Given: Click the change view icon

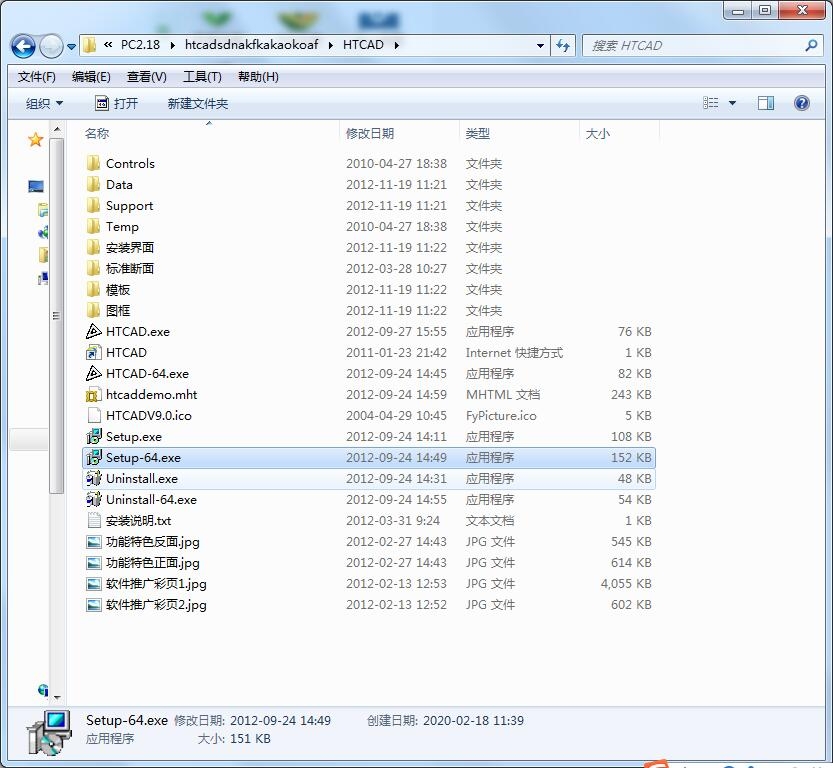Looking at the screenshot, I should (x=710, y=103).
